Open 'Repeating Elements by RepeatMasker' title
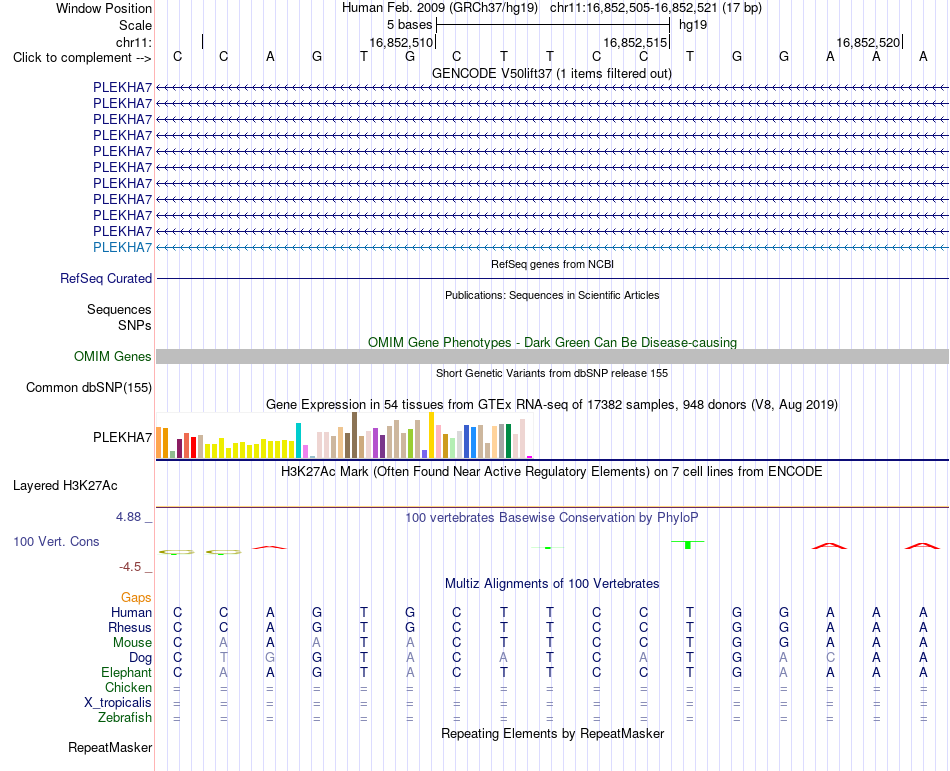The height and width of the screenshot is (771, 950). point(552,734)
